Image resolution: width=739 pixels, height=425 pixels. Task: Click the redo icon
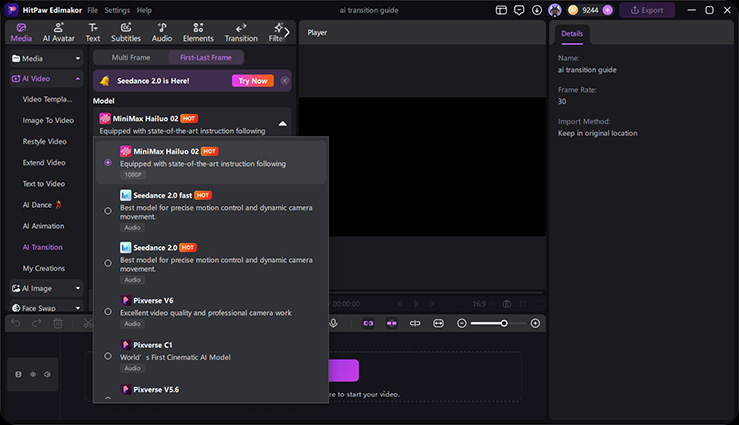coord(37,323)
